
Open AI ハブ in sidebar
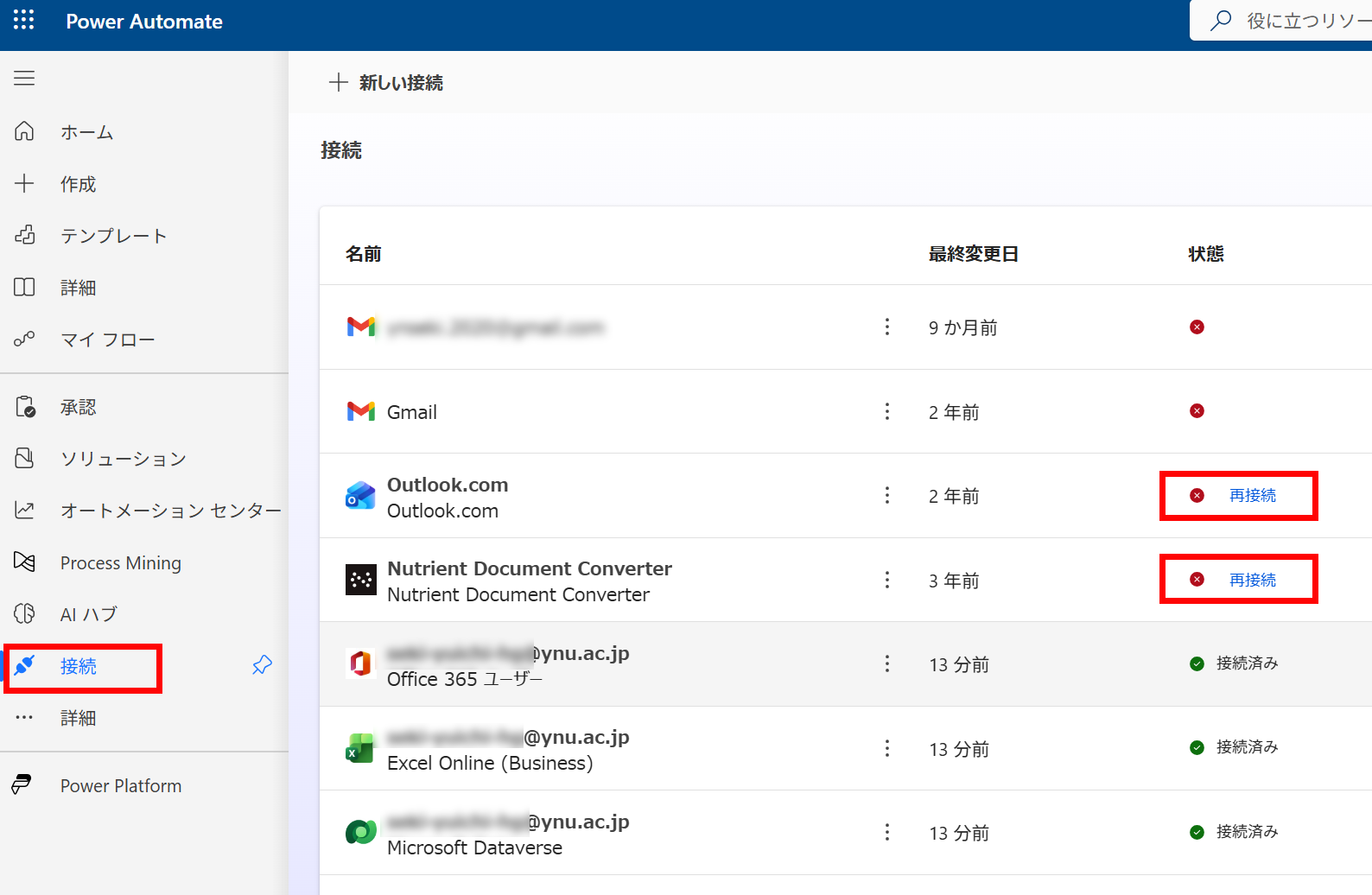point(88,614)
